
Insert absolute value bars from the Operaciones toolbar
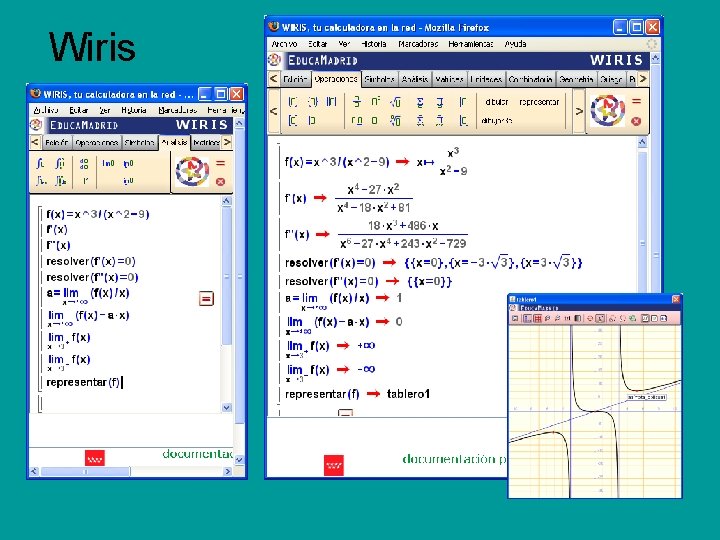(x=332, y=102)
